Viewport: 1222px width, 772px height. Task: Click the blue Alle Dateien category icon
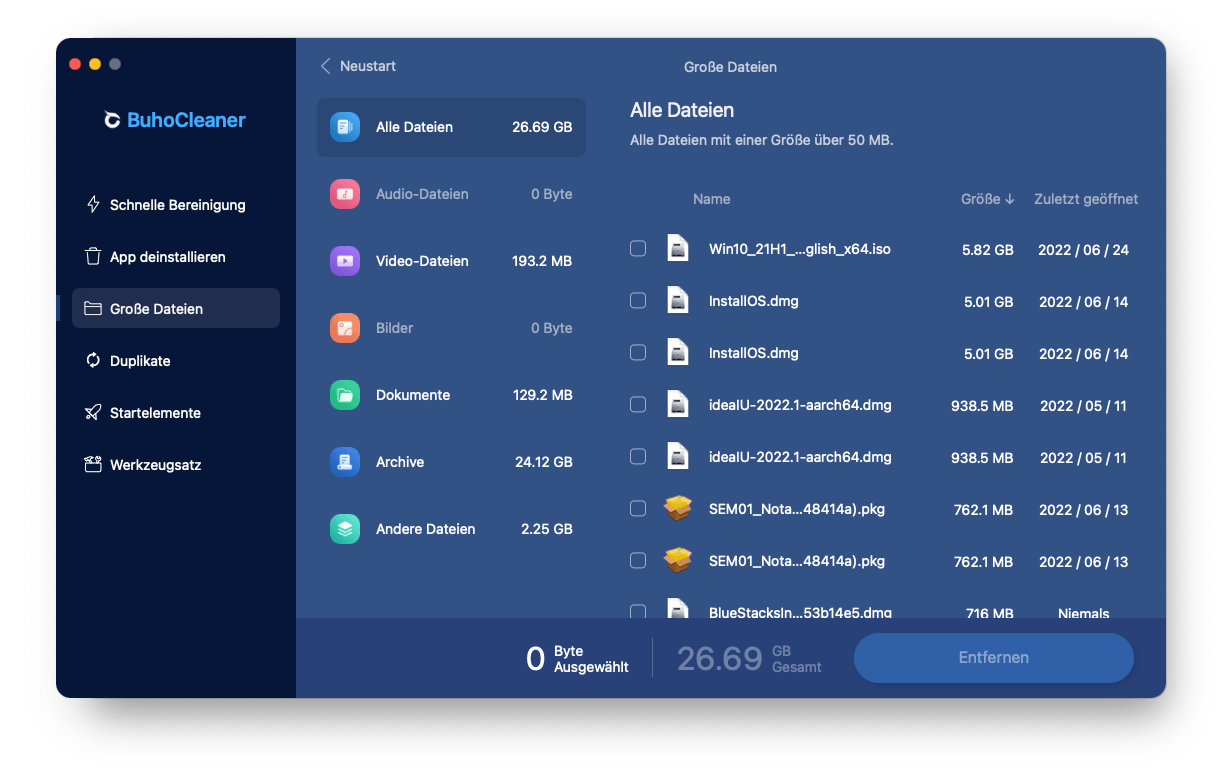(345, 127)
